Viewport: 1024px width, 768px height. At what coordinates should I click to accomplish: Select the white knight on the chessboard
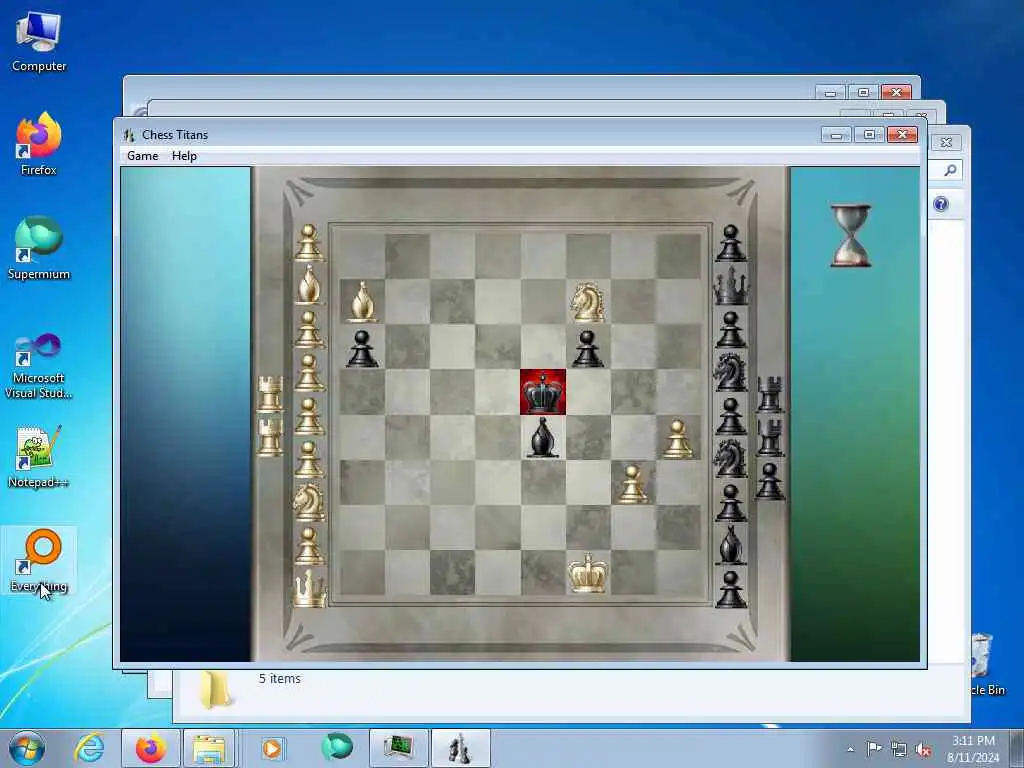(587, 302)
